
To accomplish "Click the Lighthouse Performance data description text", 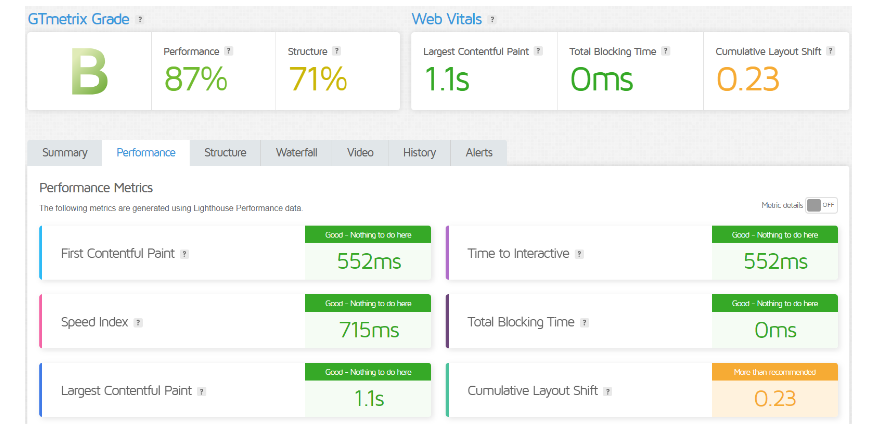I will click(x=171, y=208).
